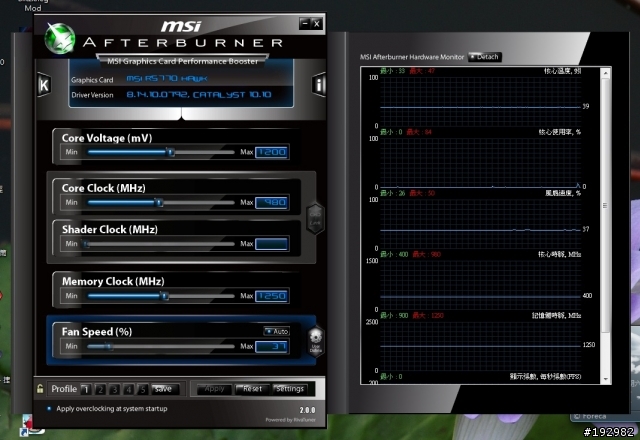The height and width of the screenshot is (440, 640).
Task: Toggle the core-shader clock Link button
Action: pos(315,219)
